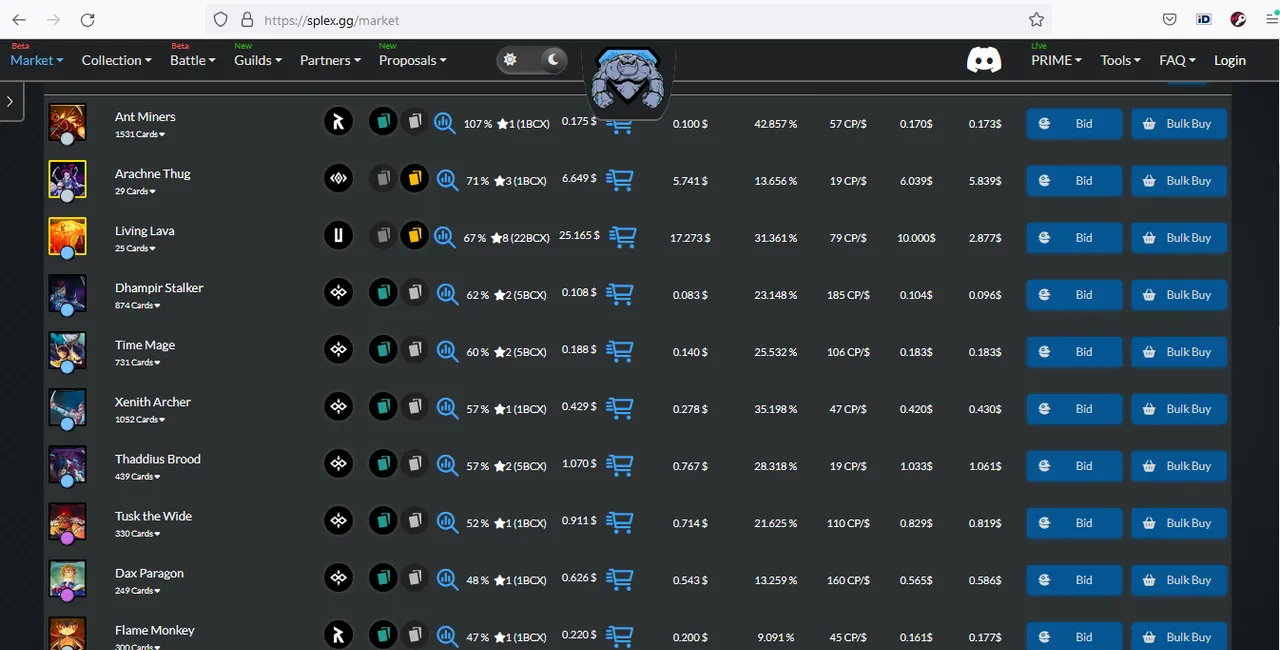Viewport: 1280px width, 650px height.
Task: Place a Bid on Dax Paragon
Action: coord(1074,580)
